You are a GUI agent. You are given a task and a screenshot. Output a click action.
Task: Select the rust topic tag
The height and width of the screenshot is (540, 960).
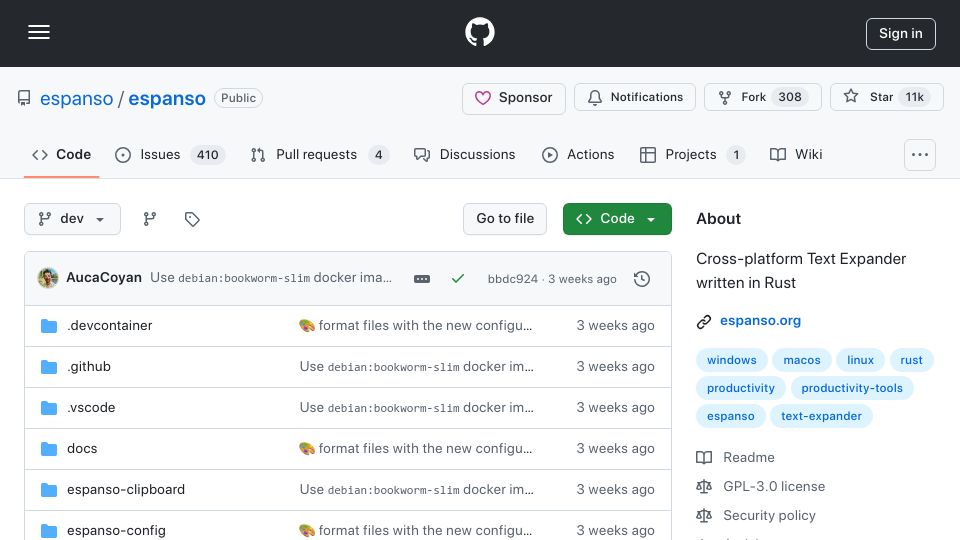point(911,360)
